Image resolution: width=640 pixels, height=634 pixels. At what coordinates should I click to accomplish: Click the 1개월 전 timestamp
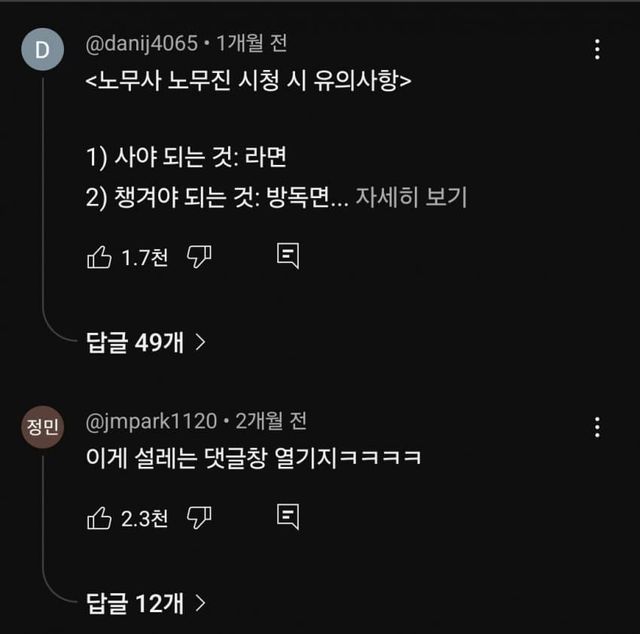(x=251, y=45)
